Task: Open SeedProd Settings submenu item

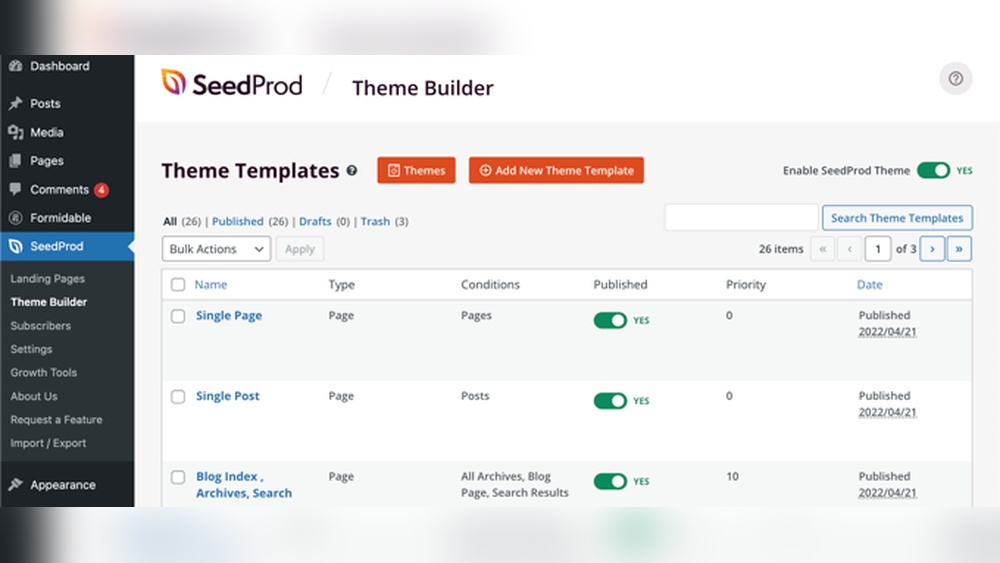Action: (31, 349)
